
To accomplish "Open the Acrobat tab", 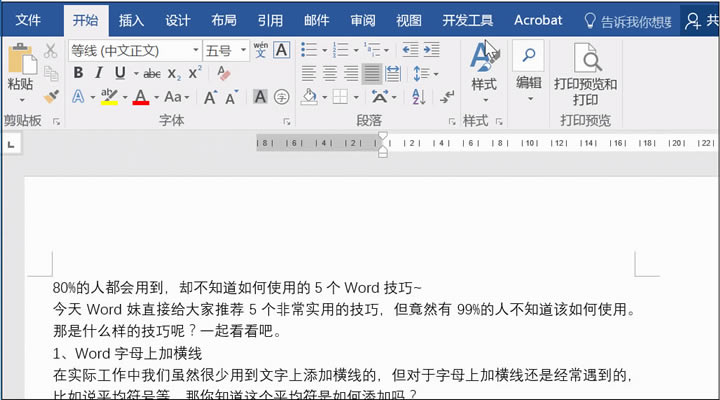I will pos(538,20).
